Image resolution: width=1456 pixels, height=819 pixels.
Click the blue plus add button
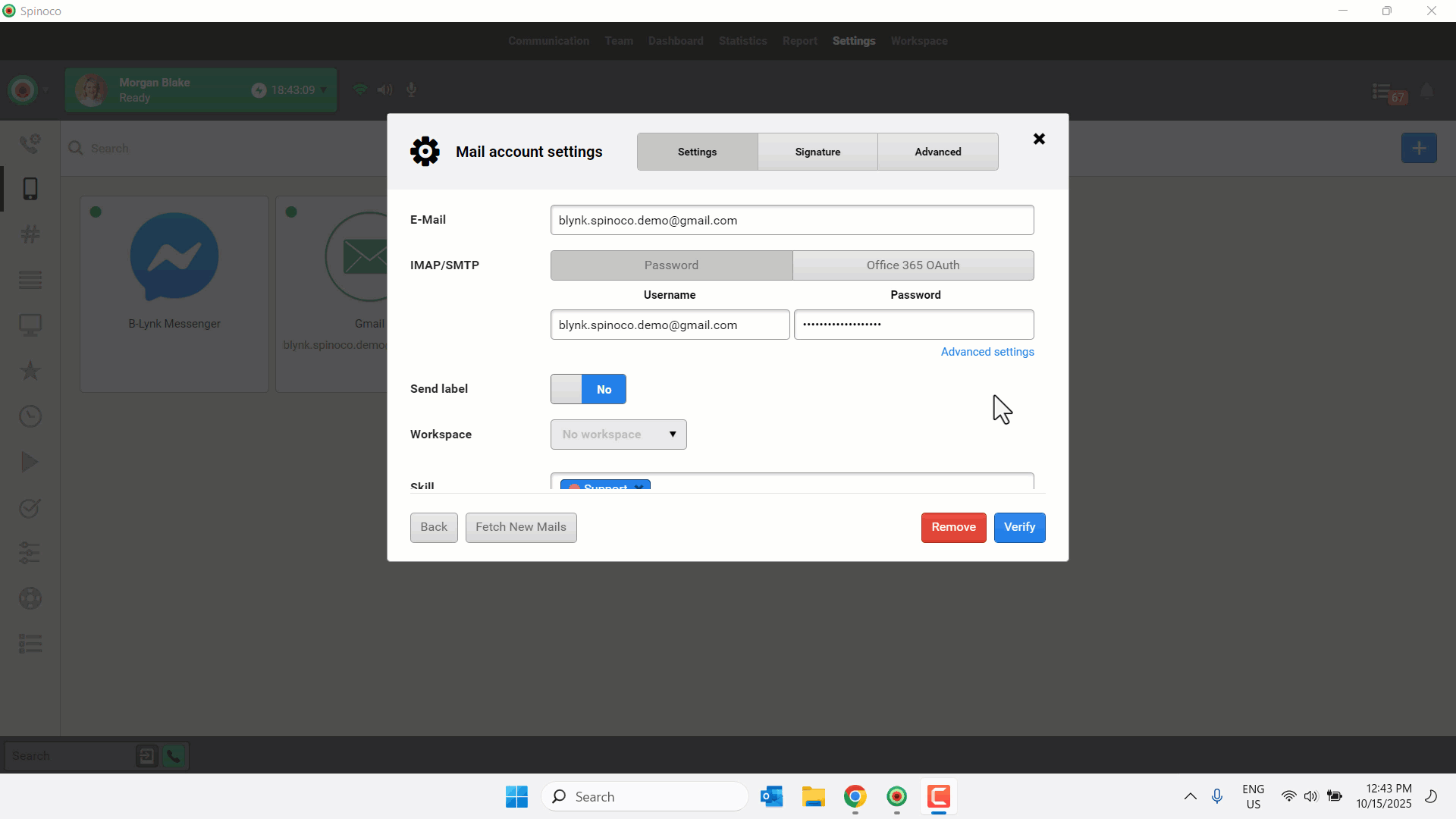click(x=1419, y=148)
